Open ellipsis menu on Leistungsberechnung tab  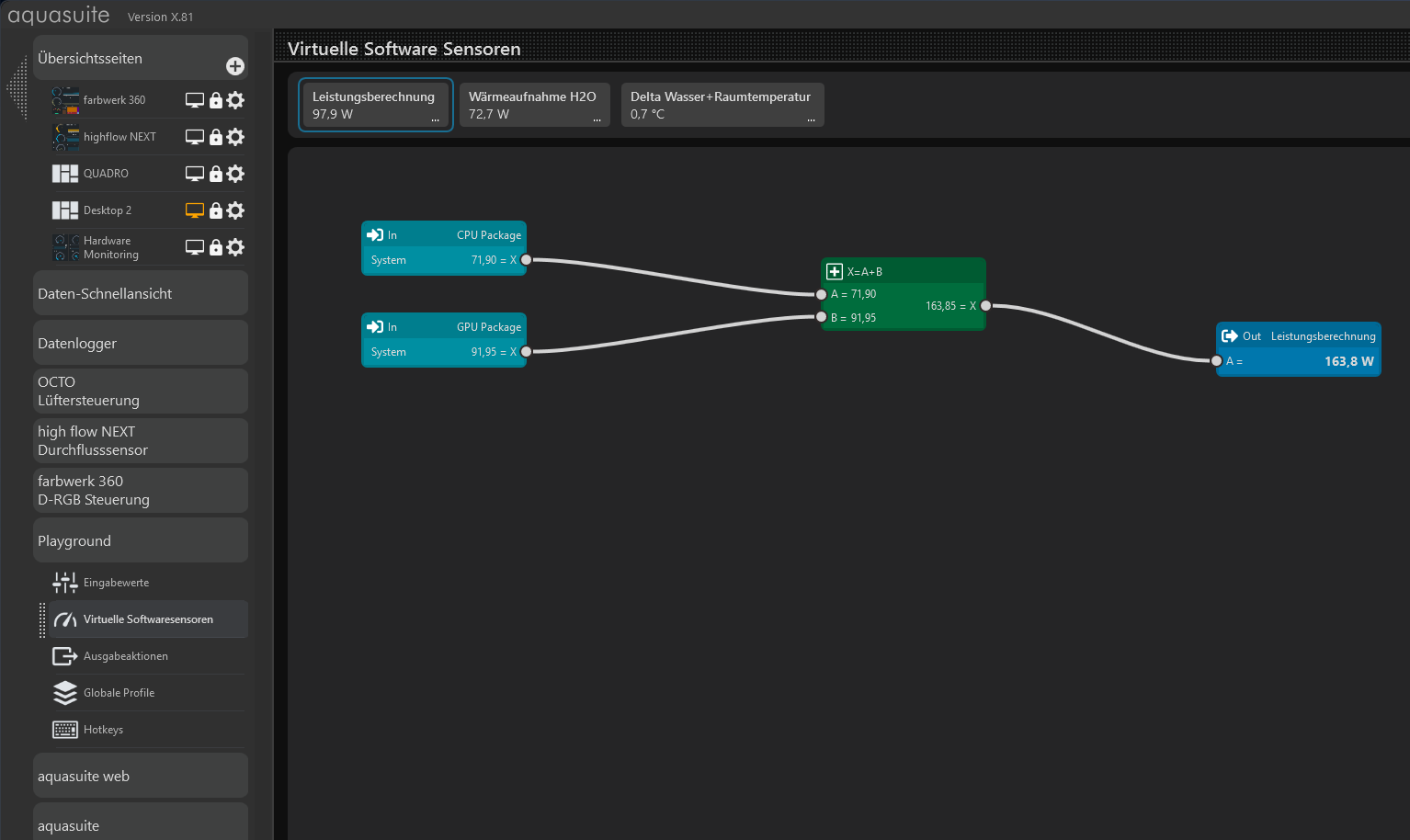(x=436, y=120)
